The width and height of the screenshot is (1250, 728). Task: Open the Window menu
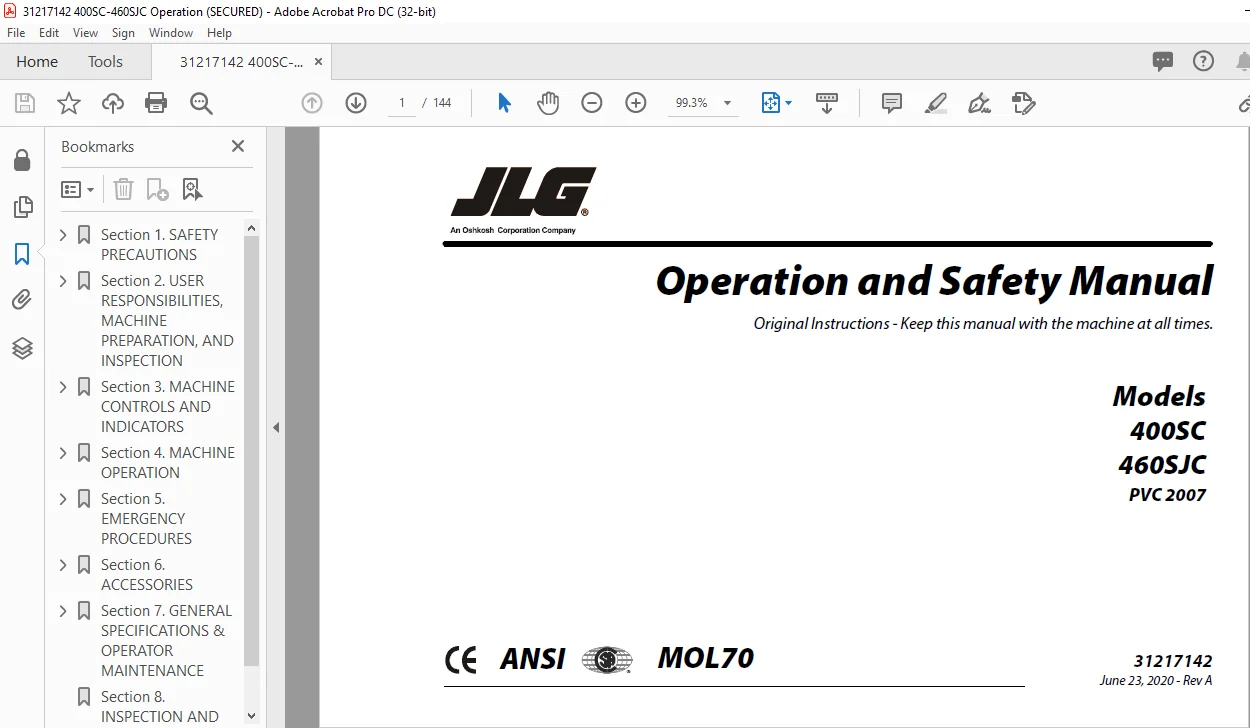pos(171,33)
